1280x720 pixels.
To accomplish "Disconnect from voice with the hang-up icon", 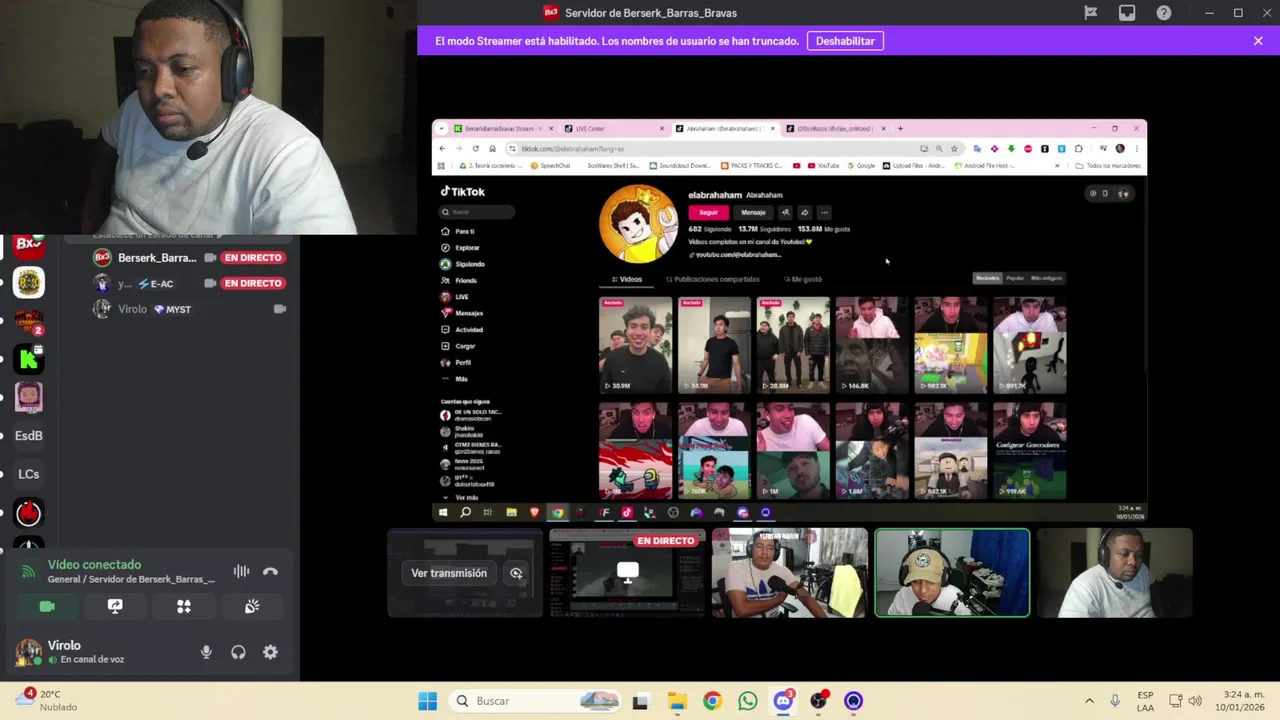I will point(270,572).
